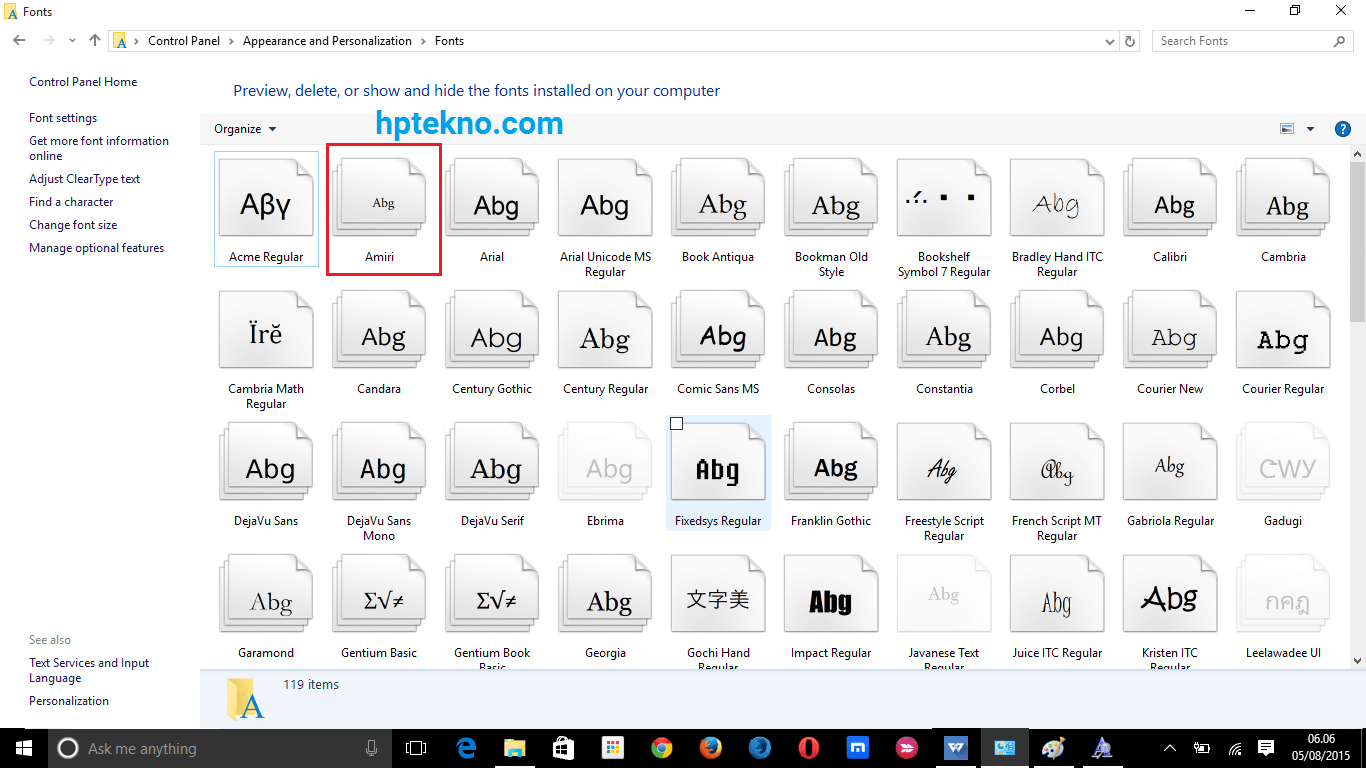
Task: Open Control Panel Home link
Action: [83, 82]
